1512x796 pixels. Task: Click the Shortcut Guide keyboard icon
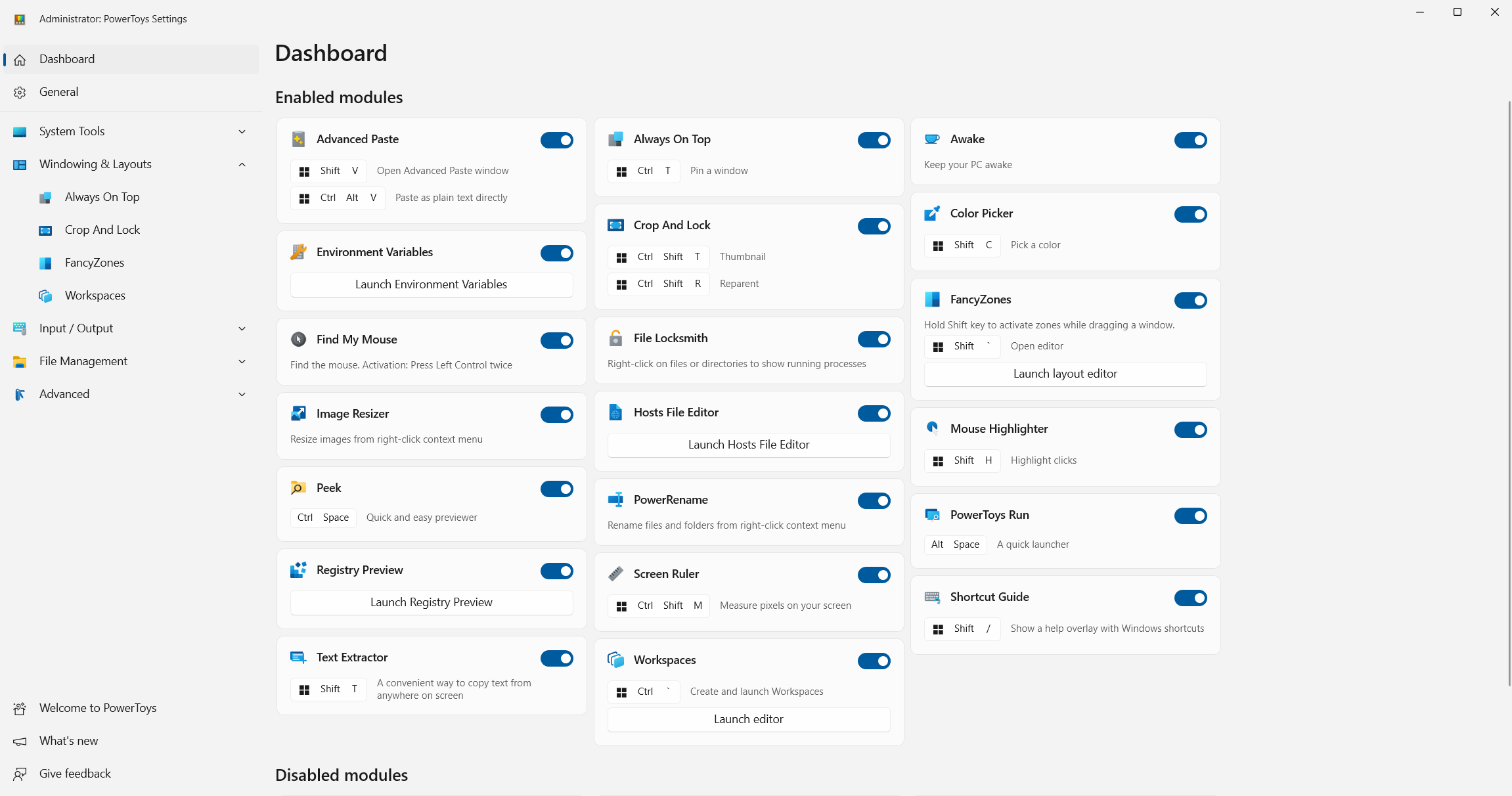(932, 597)
